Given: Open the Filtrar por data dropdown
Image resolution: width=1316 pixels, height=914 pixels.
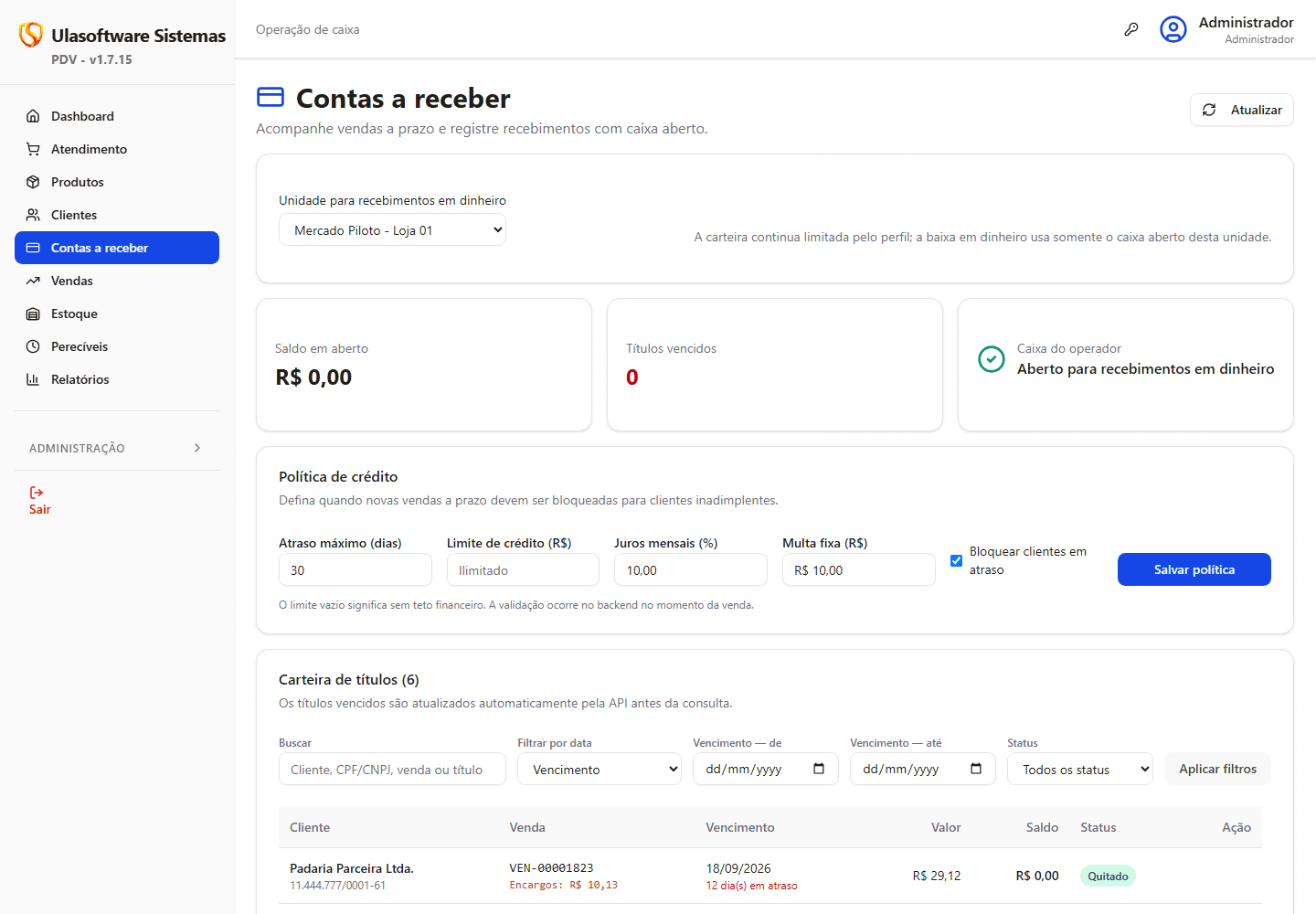Looking at the screenshot, I should tap(600, 770).
